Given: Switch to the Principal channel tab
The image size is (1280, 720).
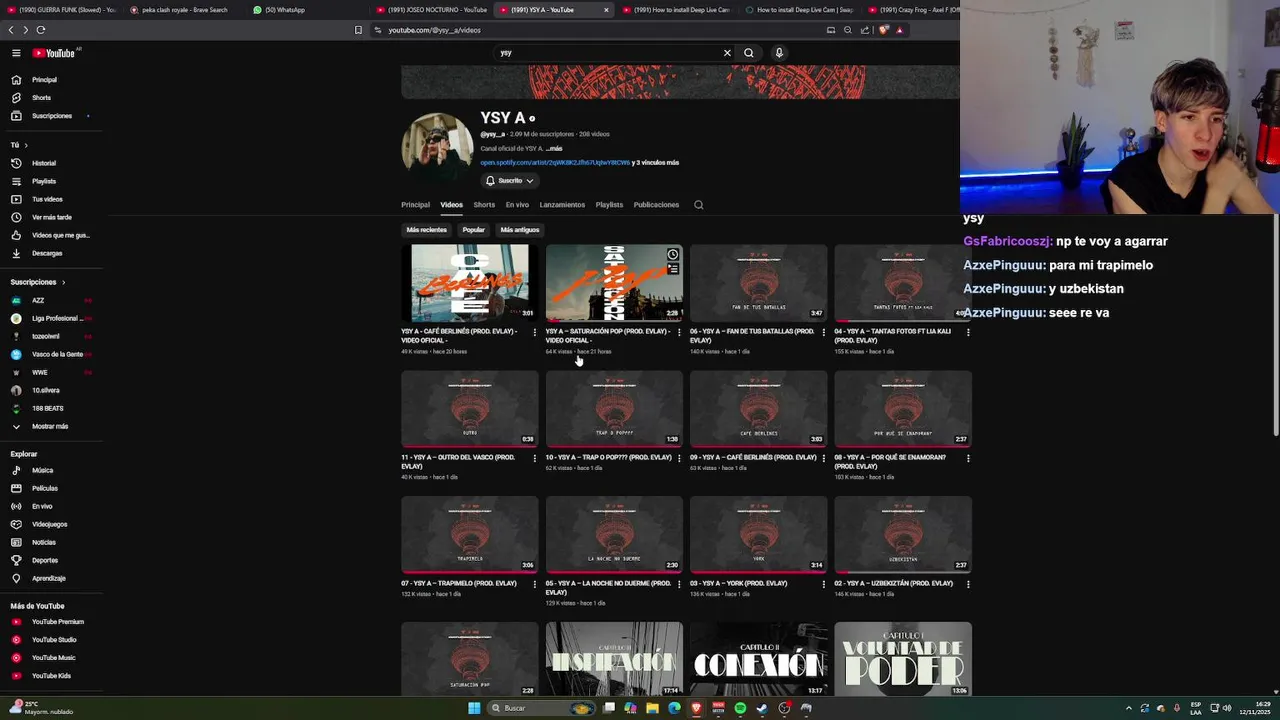Looking at the screenshot, I should click(415, 205).
